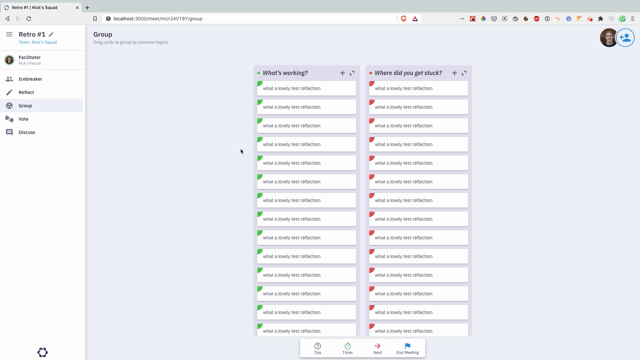The width and height of the screenshot is (640, 360).
Task: Go to the Icebreaker phase
Action: tap(41, 79)
